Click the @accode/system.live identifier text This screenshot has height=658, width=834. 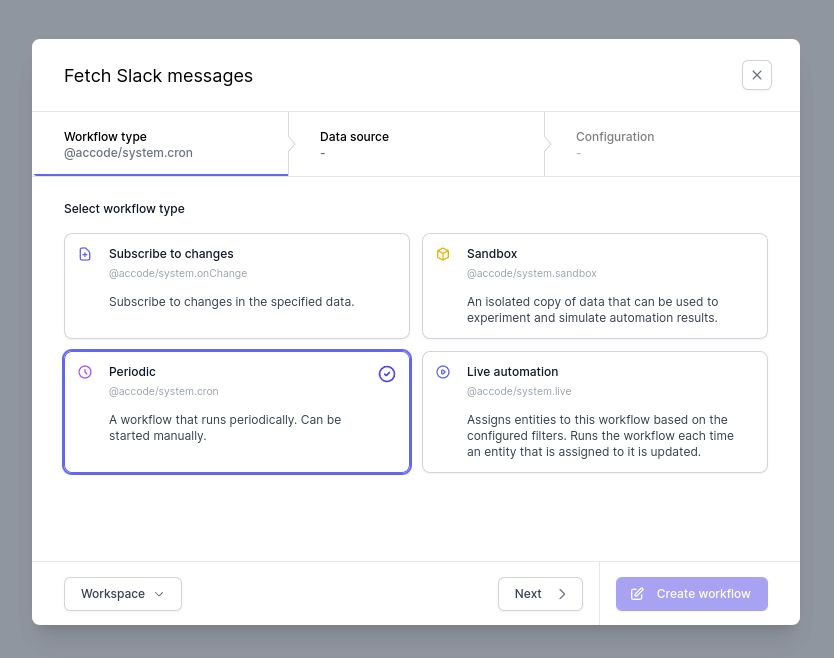click(519, 392)
